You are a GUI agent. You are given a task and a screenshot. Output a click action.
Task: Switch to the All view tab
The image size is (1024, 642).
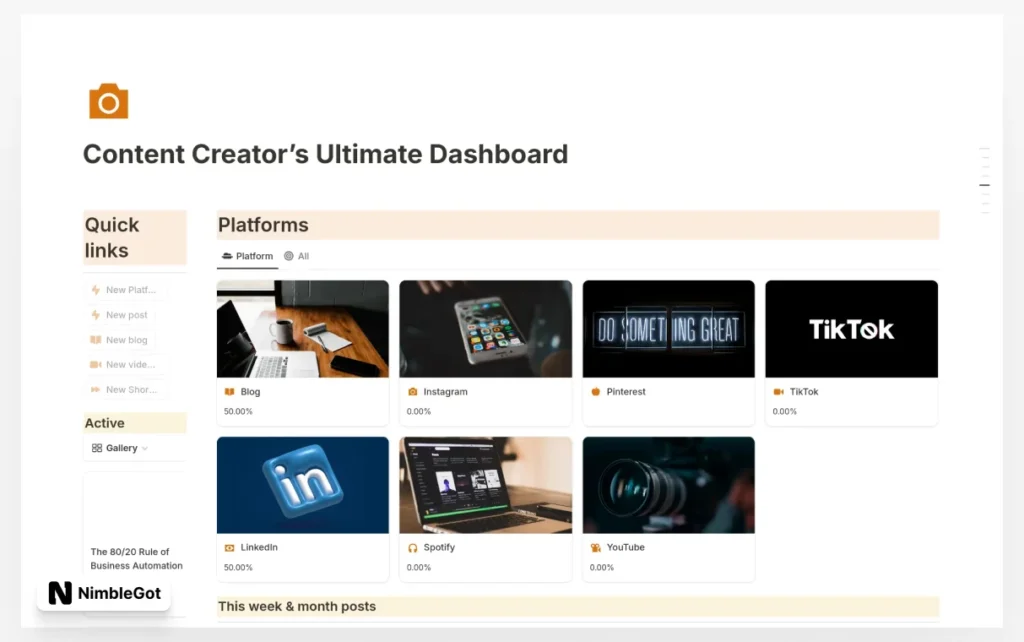click(x=296, y=256)
